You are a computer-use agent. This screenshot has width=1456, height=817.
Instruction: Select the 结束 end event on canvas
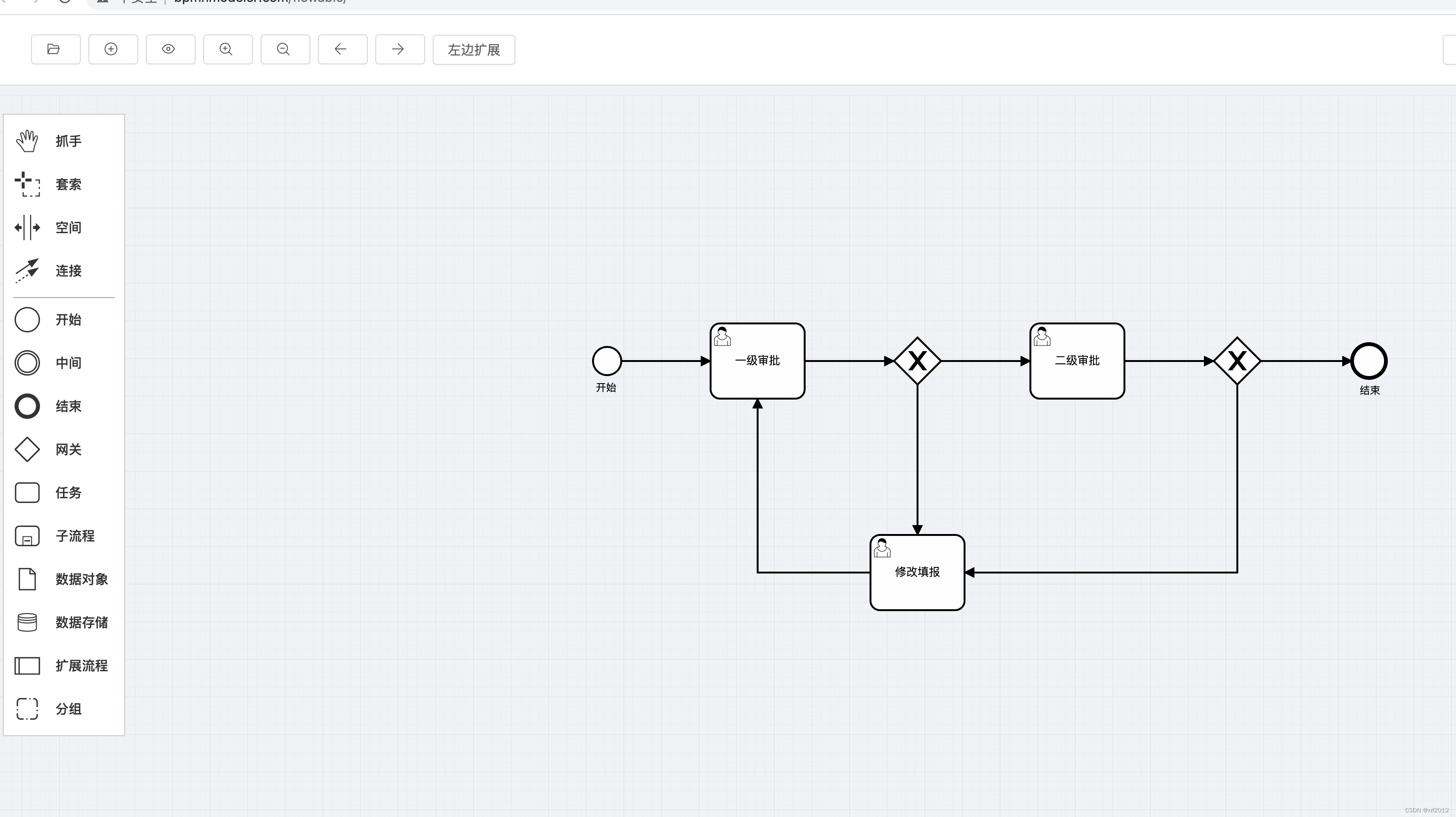(x=1369, y=361)
